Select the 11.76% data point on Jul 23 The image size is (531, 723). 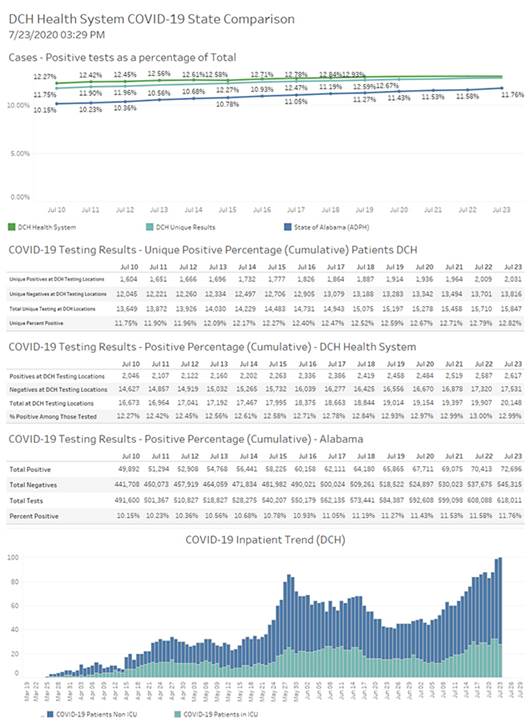[x=502, y=88]
